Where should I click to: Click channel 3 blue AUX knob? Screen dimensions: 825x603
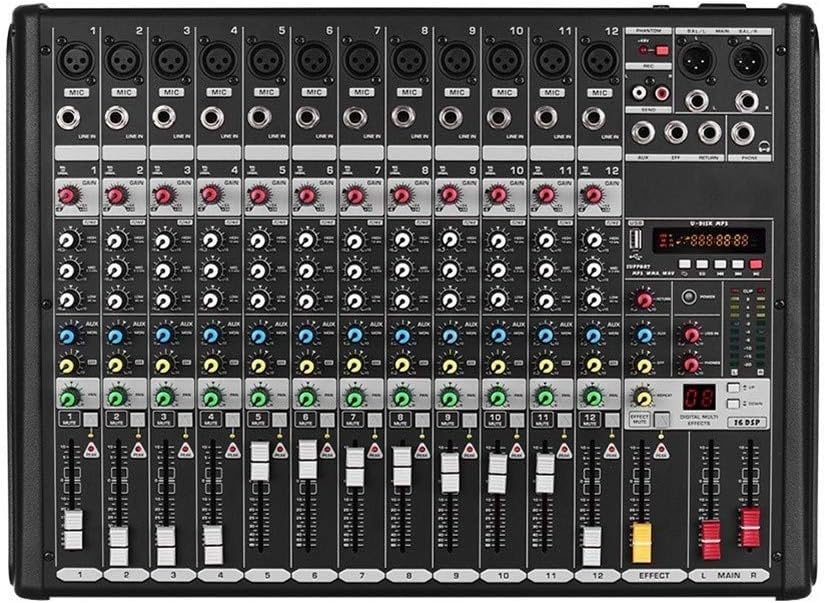[163, 335]
